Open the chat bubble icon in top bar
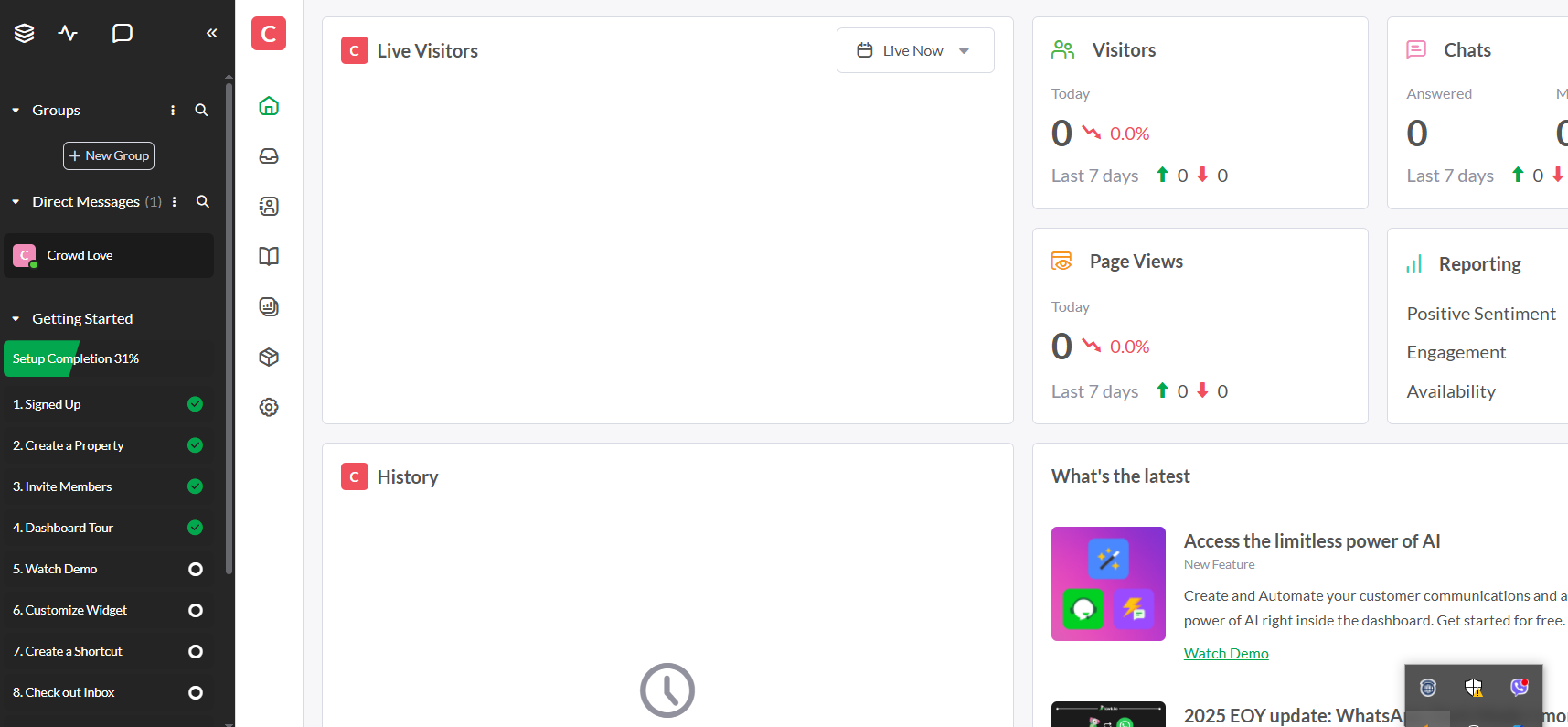The image size is (1568, 727). (x=122, y=33)
